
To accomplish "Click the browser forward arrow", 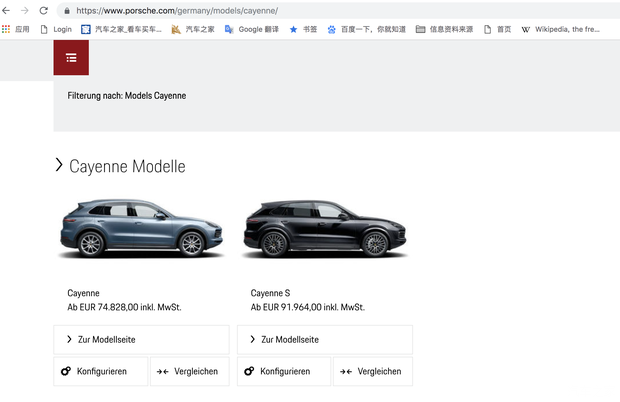I will (25, 10).
